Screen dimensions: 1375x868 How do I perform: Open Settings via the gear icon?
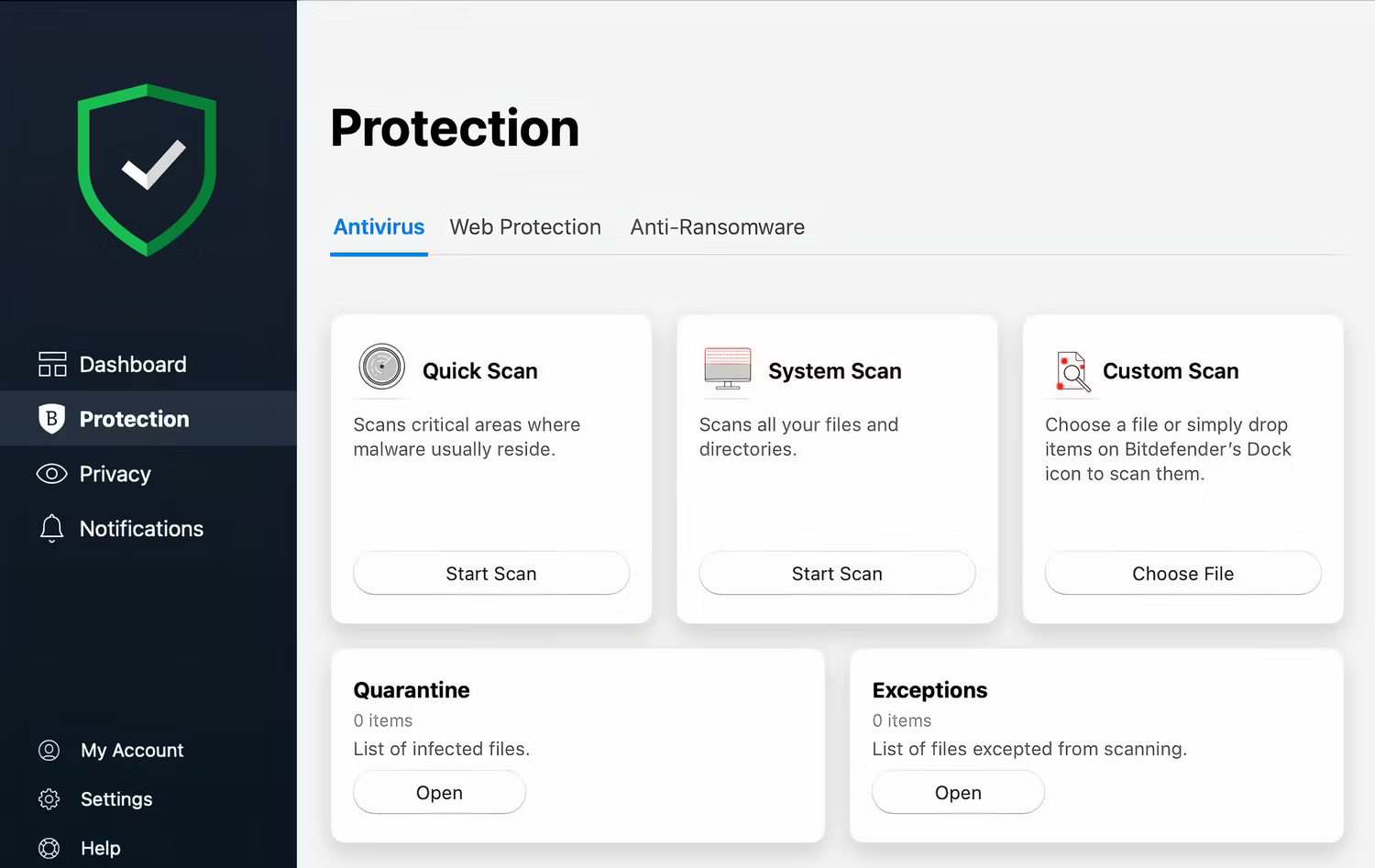(50, 798)
